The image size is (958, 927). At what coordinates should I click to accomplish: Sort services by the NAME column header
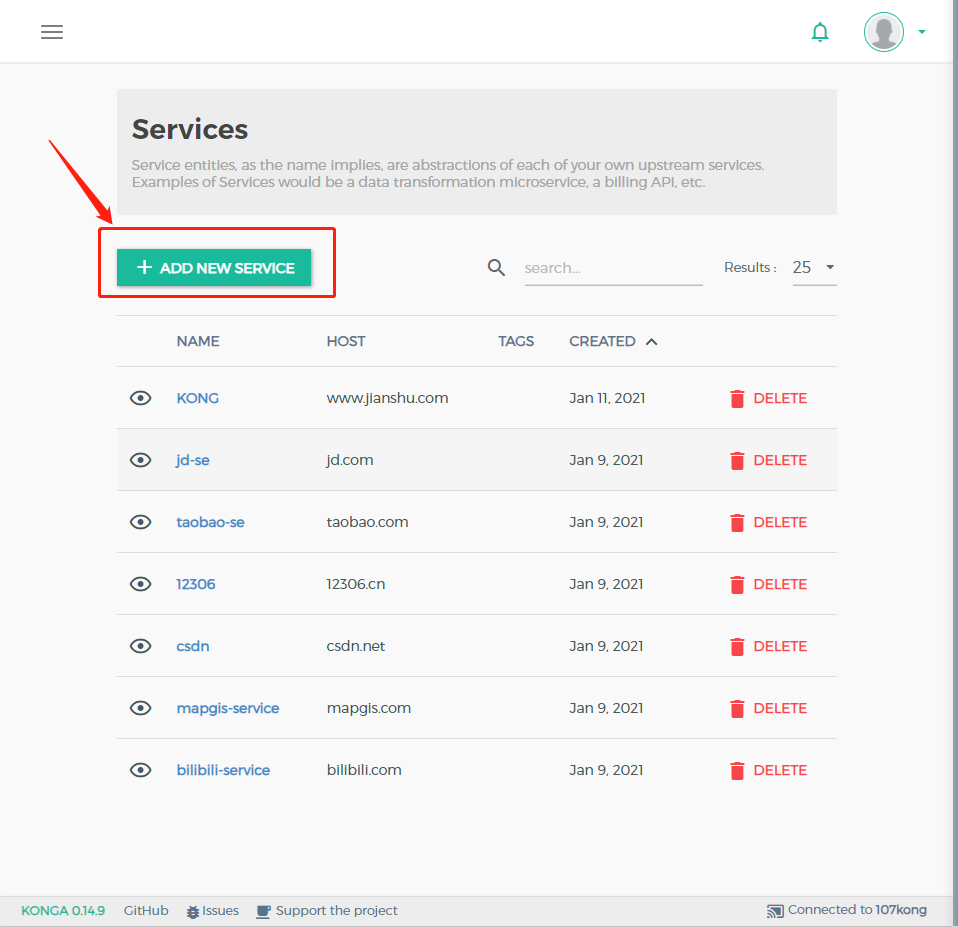click(197, 341)
